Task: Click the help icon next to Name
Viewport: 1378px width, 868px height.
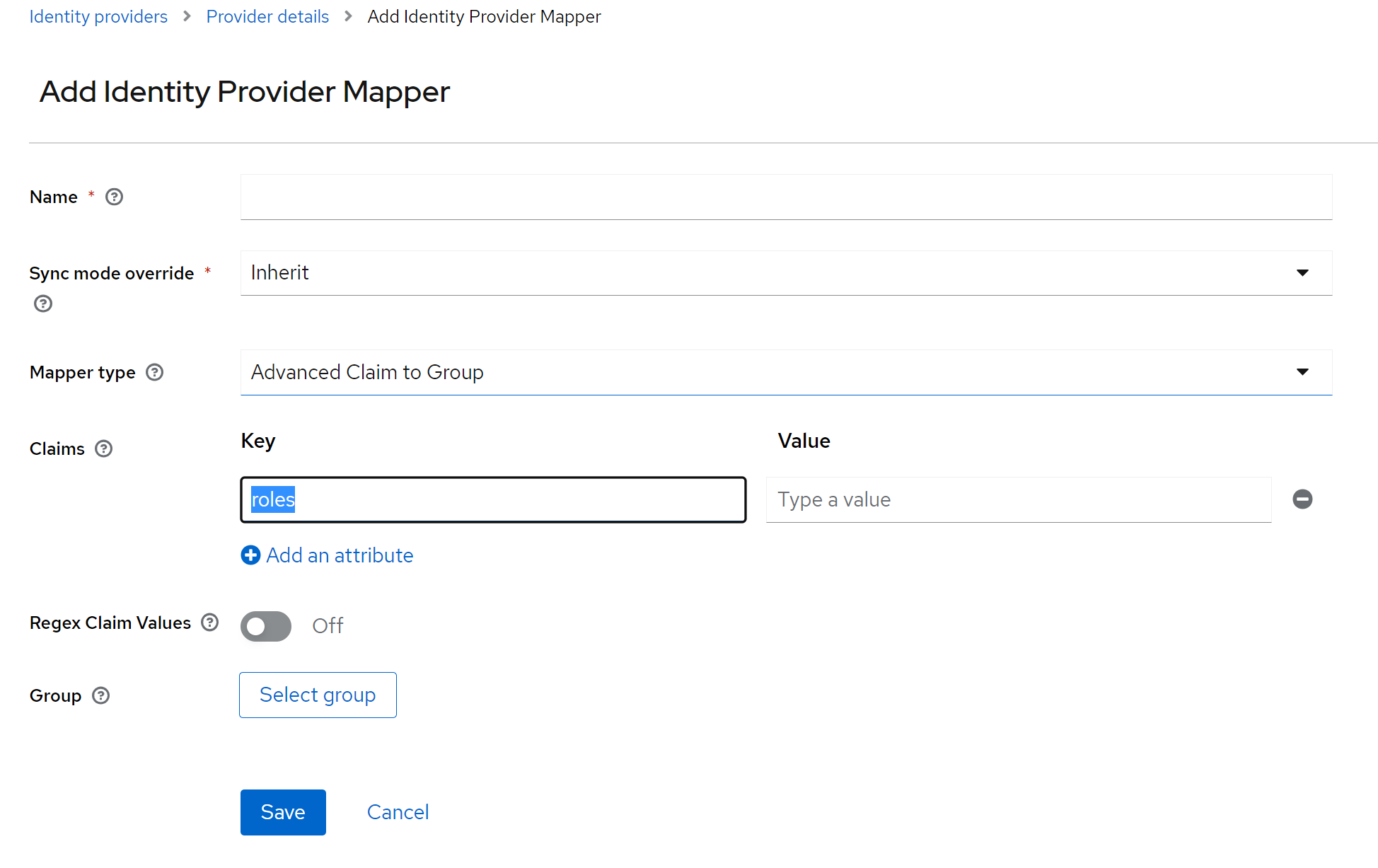Action: (x=114, y=197)
